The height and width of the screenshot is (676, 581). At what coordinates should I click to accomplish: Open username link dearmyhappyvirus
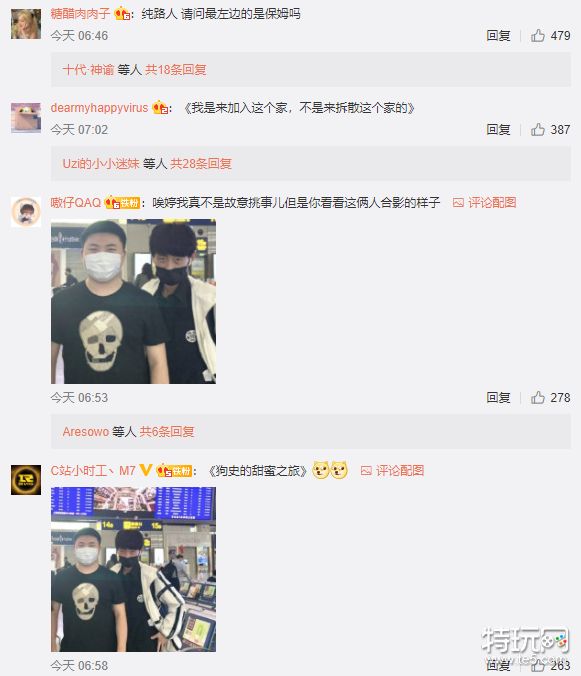tap(99, 108)
